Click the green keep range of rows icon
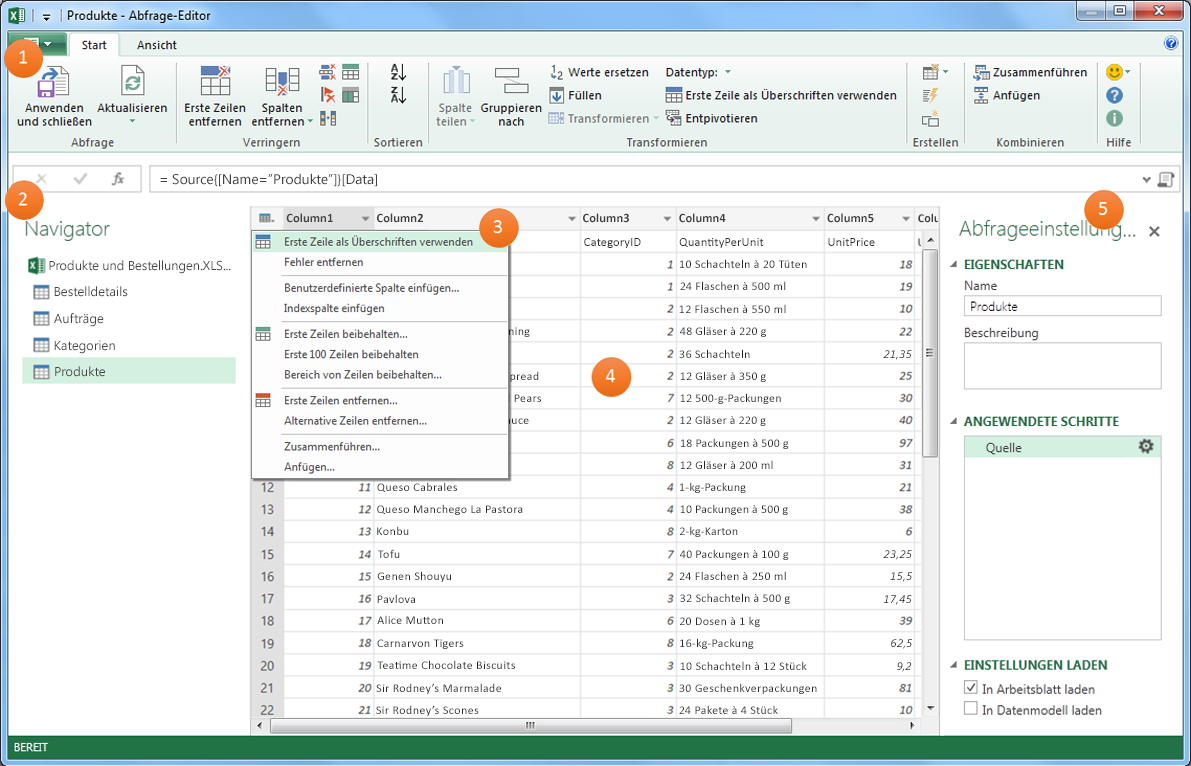Image resolution: width=1191 pixels, height=766 pixels. 350,95
